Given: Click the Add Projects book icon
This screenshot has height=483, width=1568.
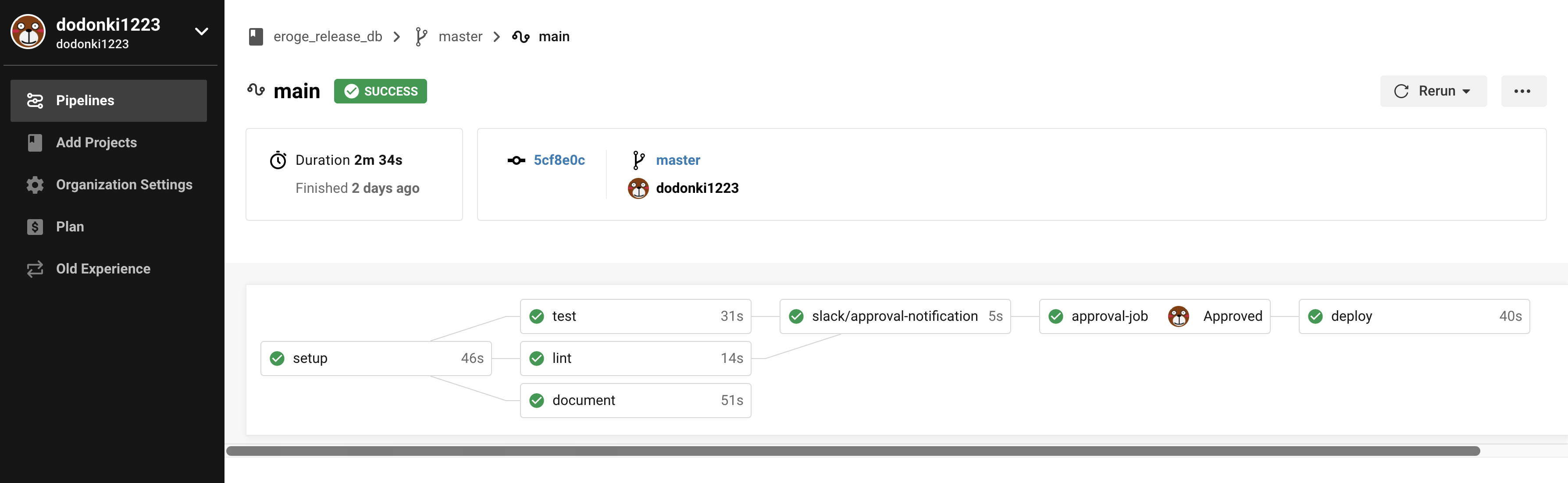Looking at the screenshot, I should tap(35, 142).
